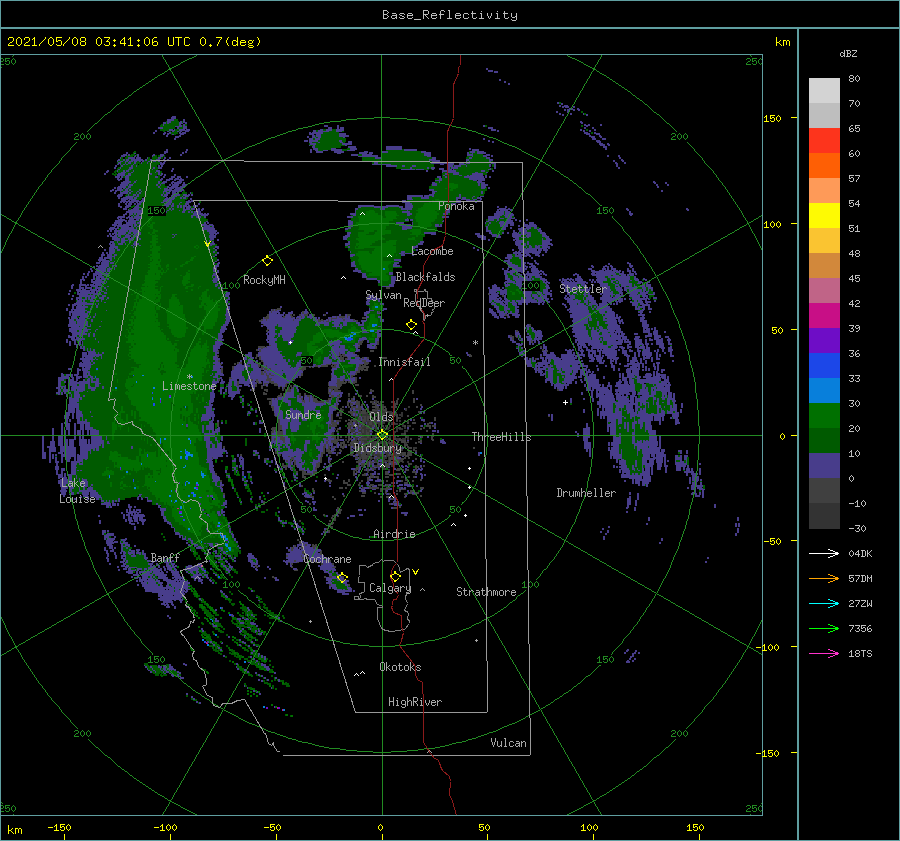Click the Base_Reflectivity title

coord(450,15)
